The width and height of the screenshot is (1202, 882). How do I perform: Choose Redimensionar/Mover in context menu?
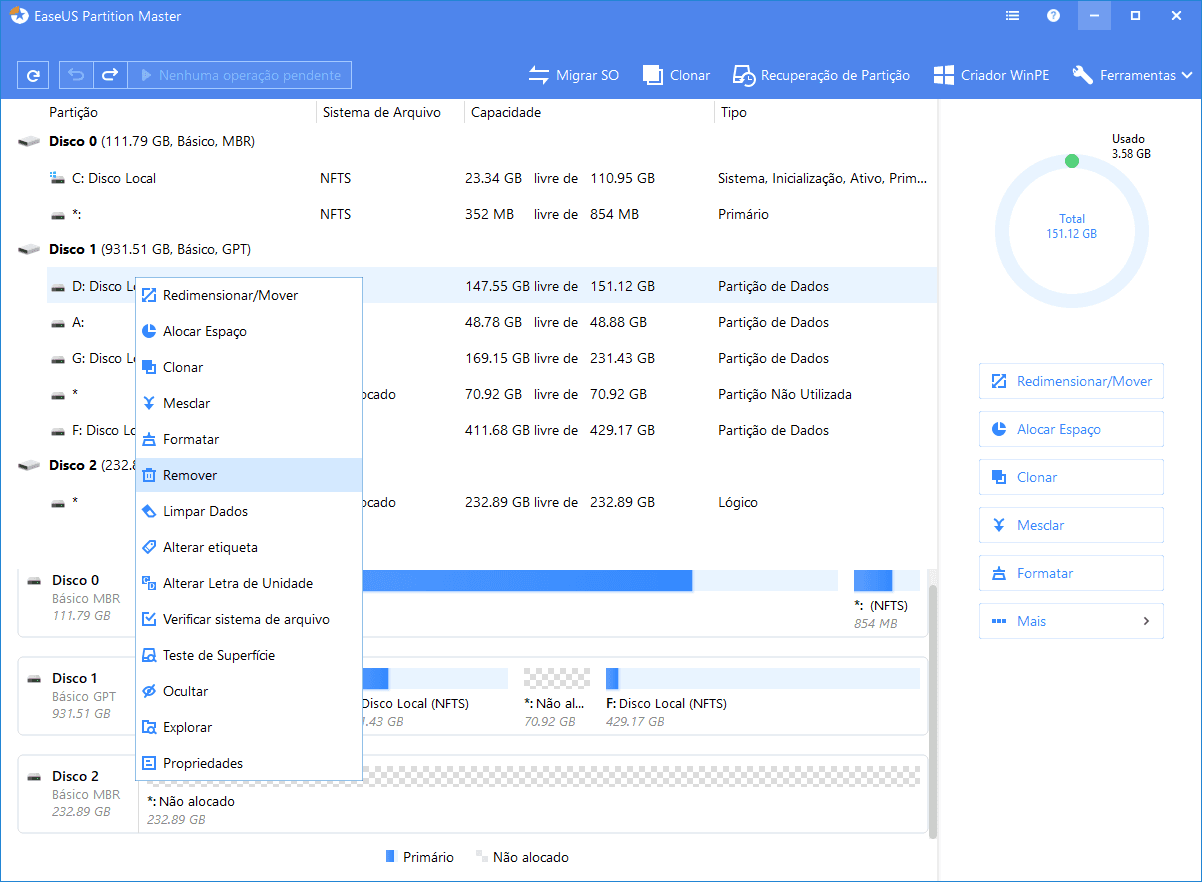249,295
